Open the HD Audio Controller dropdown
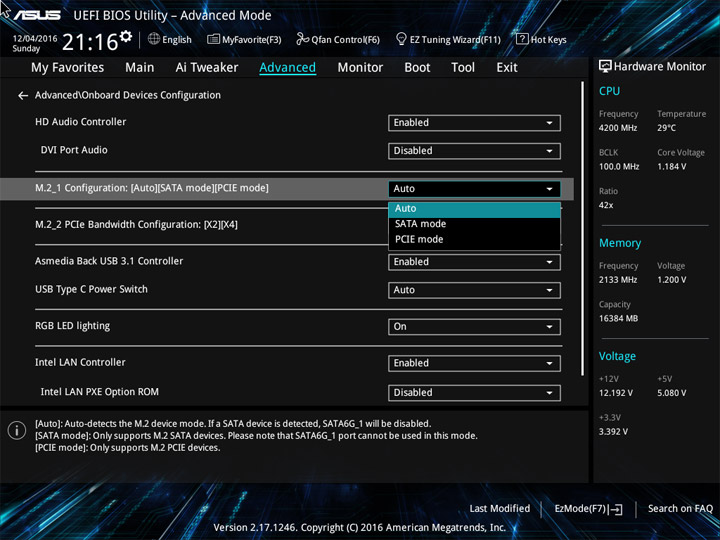720x540 pixels. point(474,123)
